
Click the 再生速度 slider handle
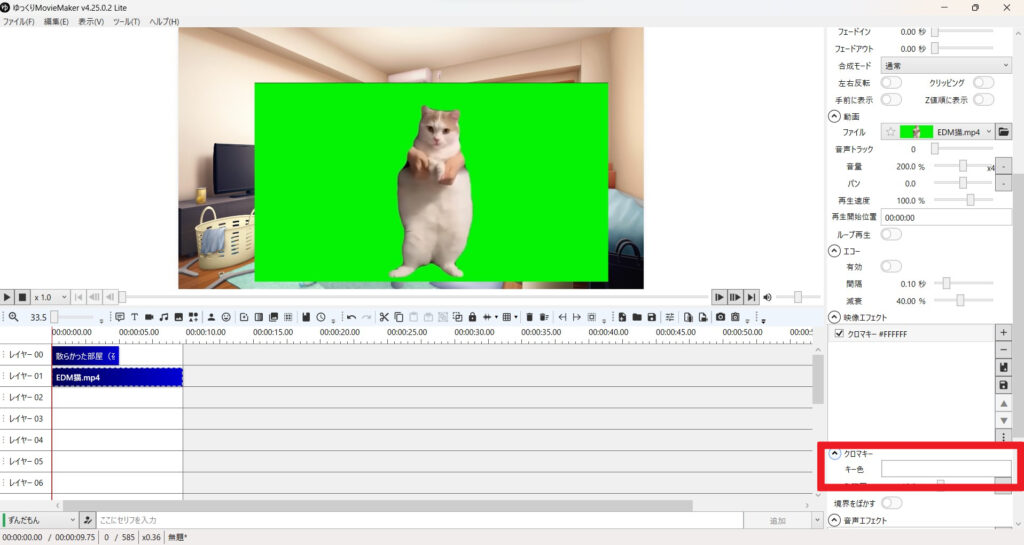[x=970, y=200]
